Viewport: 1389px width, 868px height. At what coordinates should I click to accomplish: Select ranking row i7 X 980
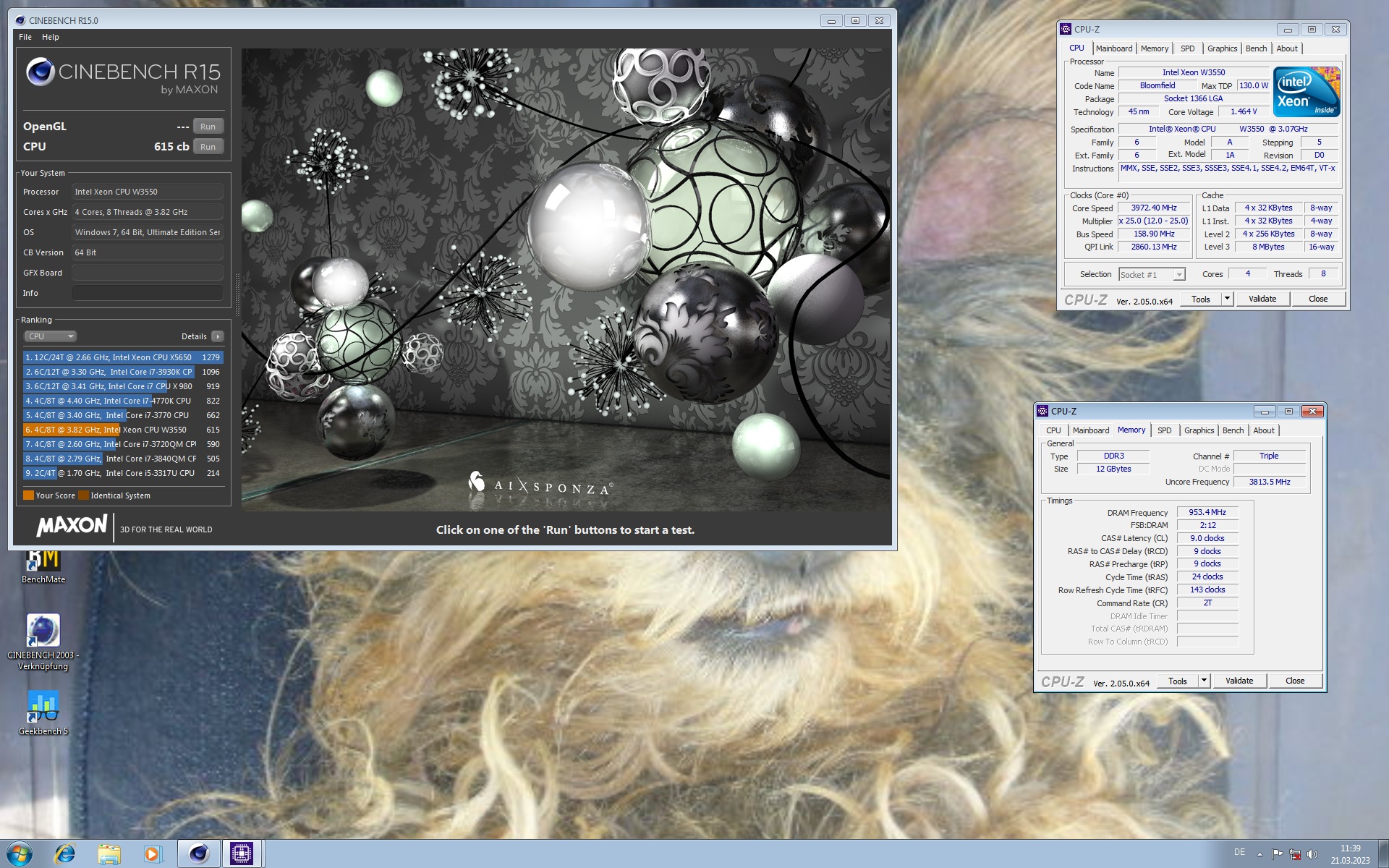(x=123, y=386)
